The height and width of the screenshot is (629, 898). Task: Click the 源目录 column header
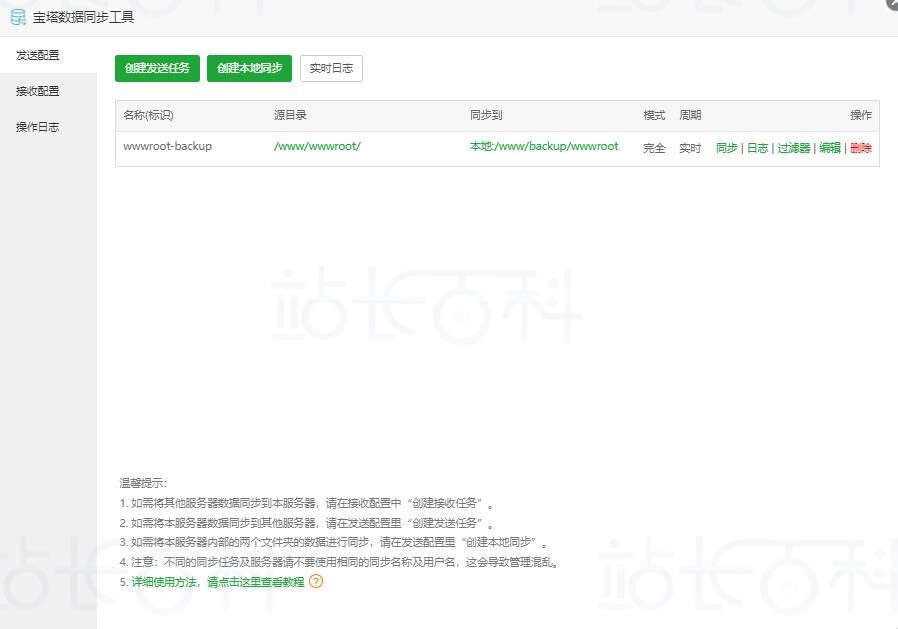[x=290, y=115]
